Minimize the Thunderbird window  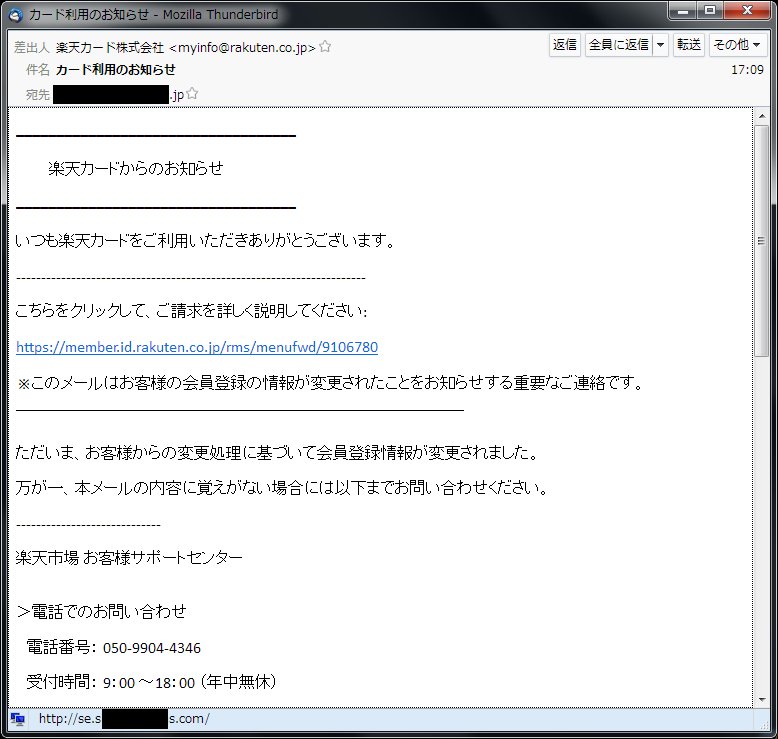click(683, 11)
